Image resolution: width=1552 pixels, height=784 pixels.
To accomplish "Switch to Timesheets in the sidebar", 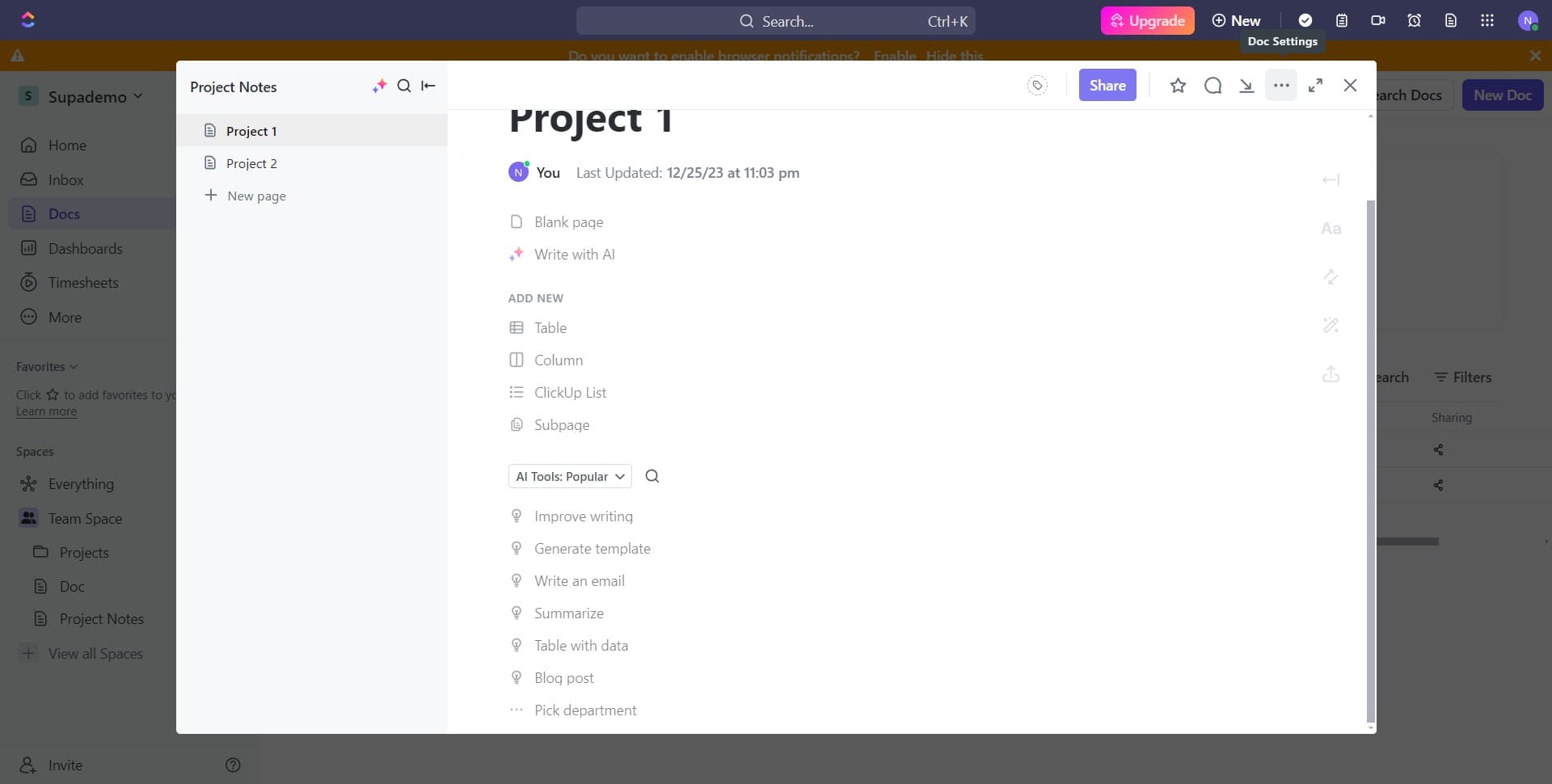I will 81,282.
